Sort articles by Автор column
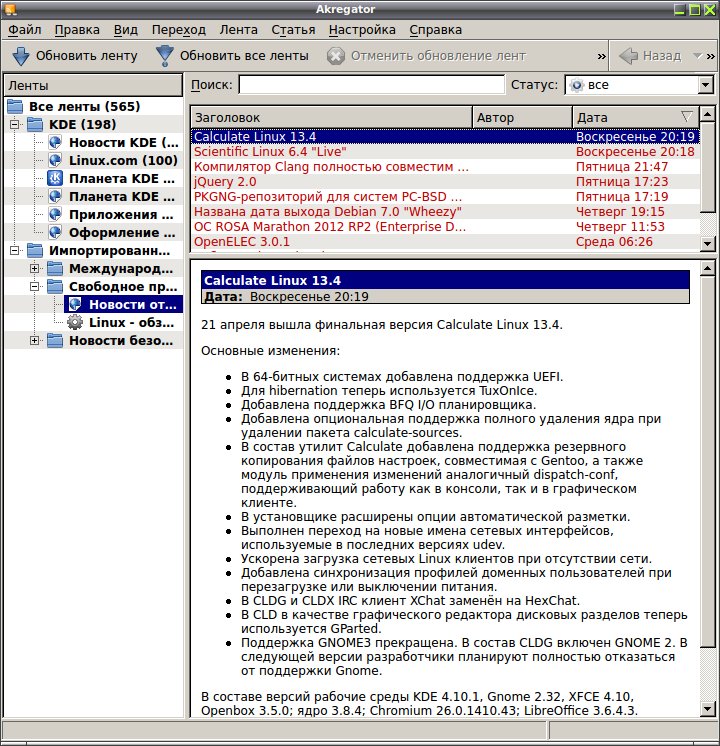Image resolution: width=720 pixels, height=746 pixels. pyautogui.click(x=522, y=117)
